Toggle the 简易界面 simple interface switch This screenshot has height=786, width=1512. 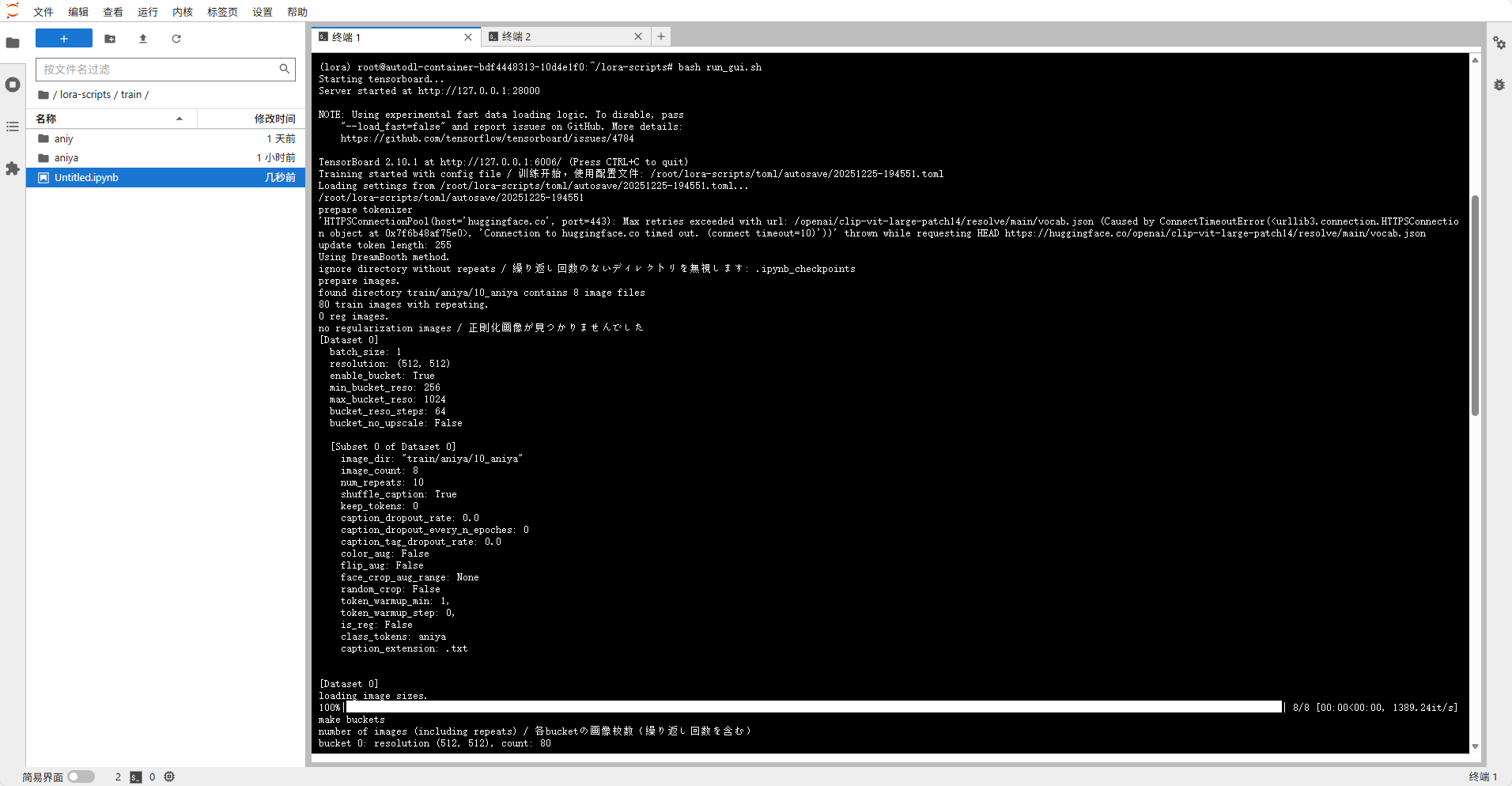pyautogui.click(x=81, y=777)
